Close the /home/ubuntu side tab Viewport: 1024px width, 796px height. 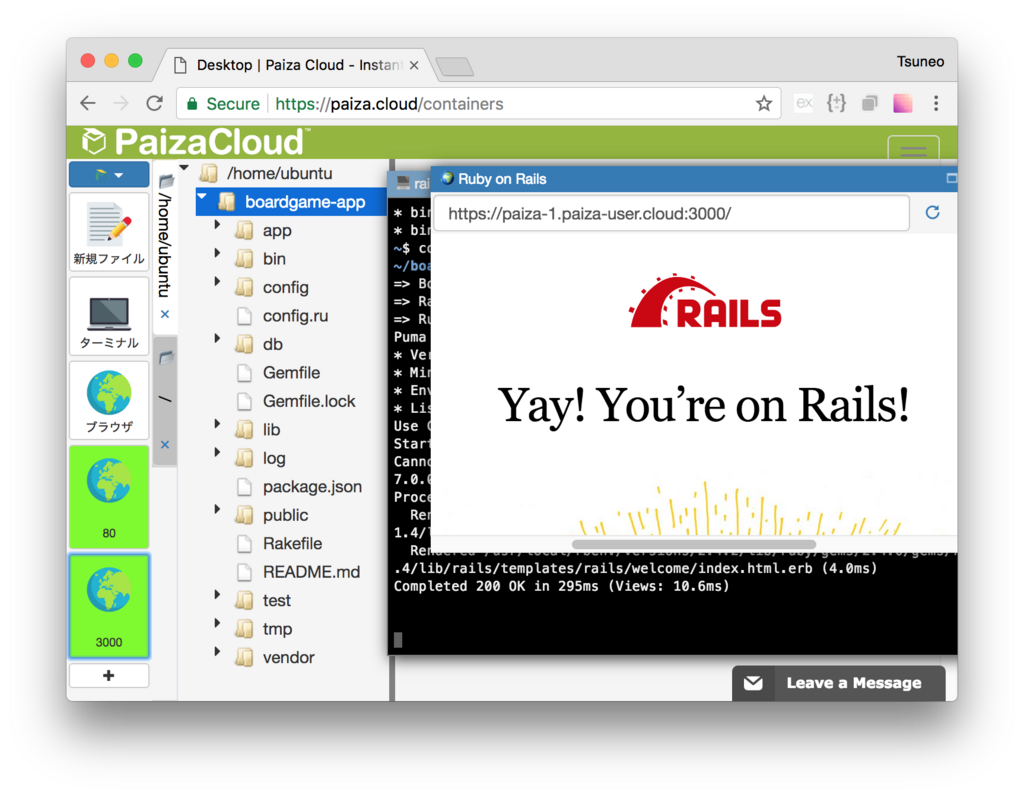point(165,314)
